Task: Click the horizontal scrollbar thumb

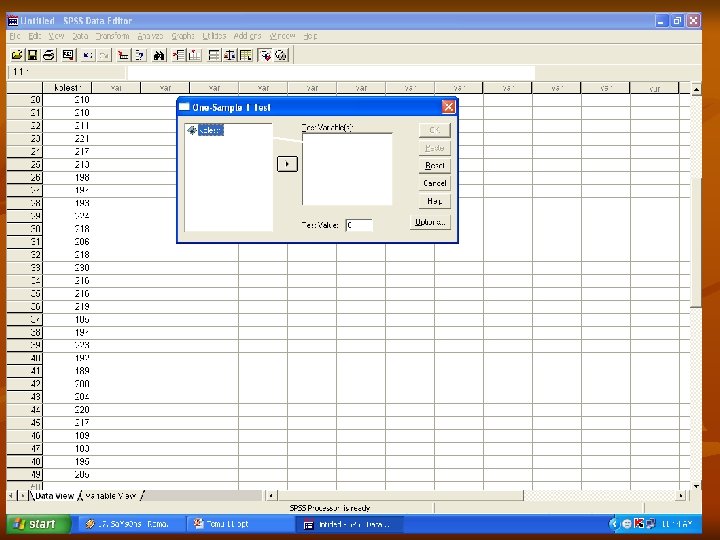Action: [x=400, y=495]
